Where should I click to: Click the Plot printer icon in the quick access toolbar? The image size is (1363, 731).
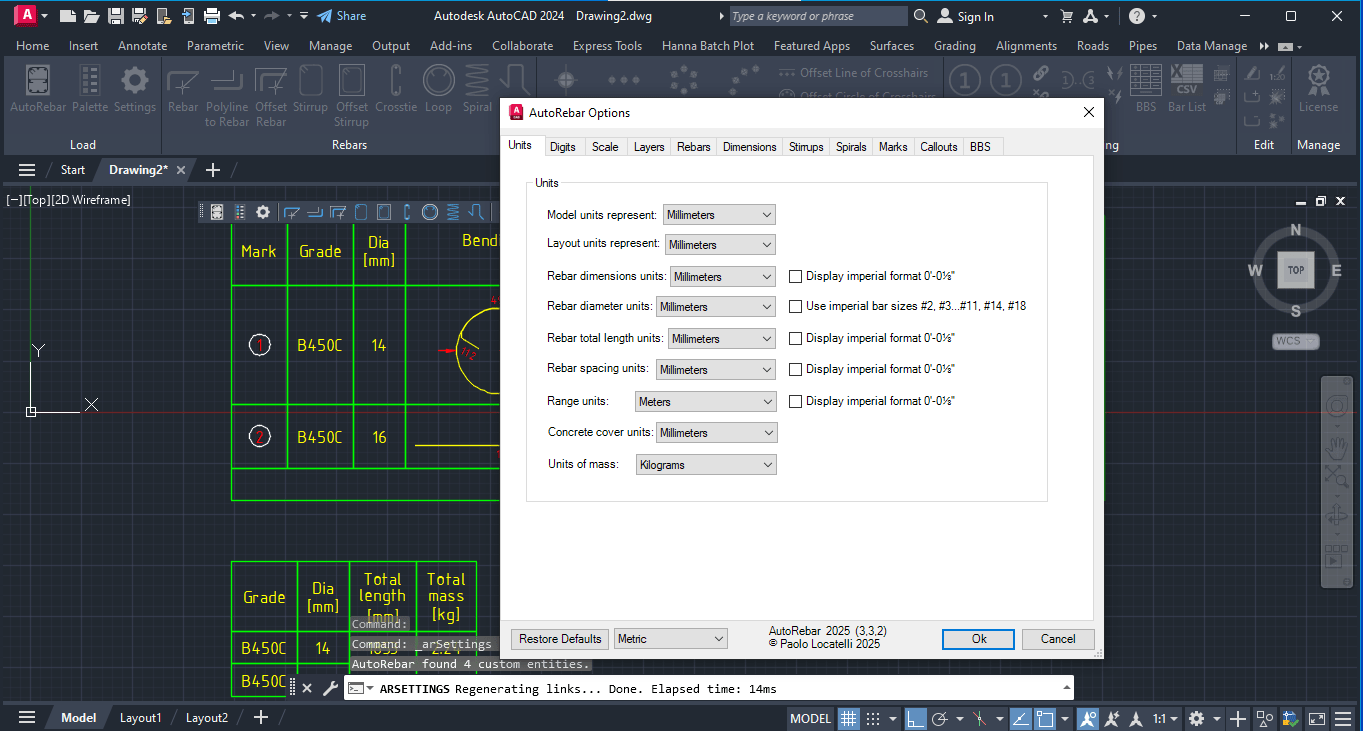pyautogui.click(x=212, y=16)
